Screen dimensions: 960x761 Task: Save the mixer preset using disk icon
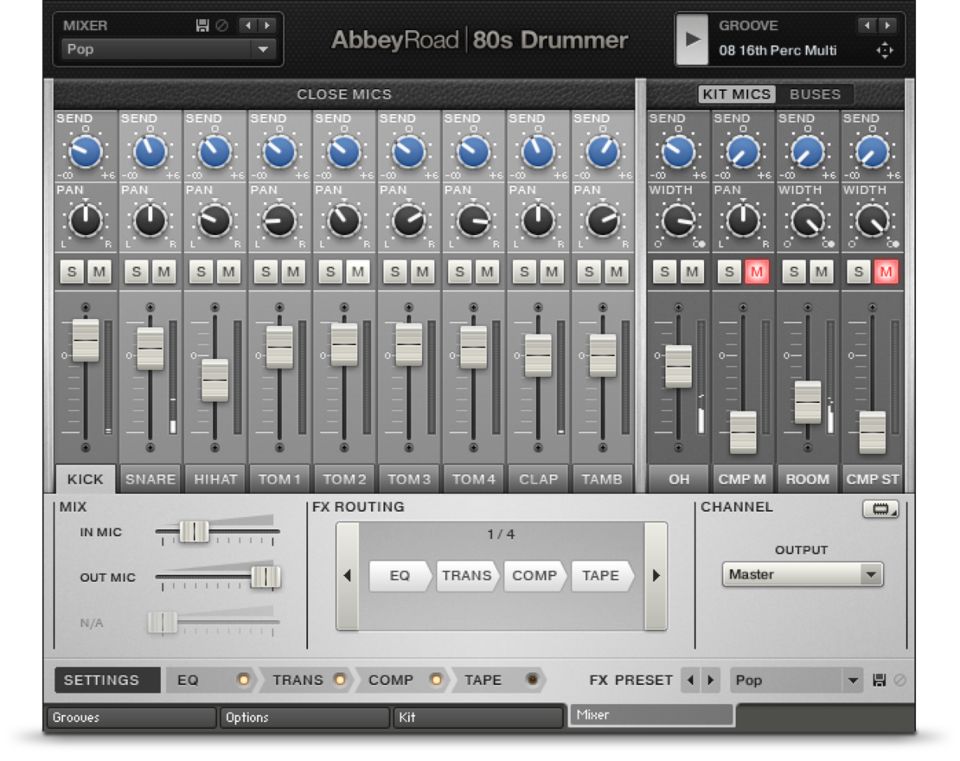[202, 25]
